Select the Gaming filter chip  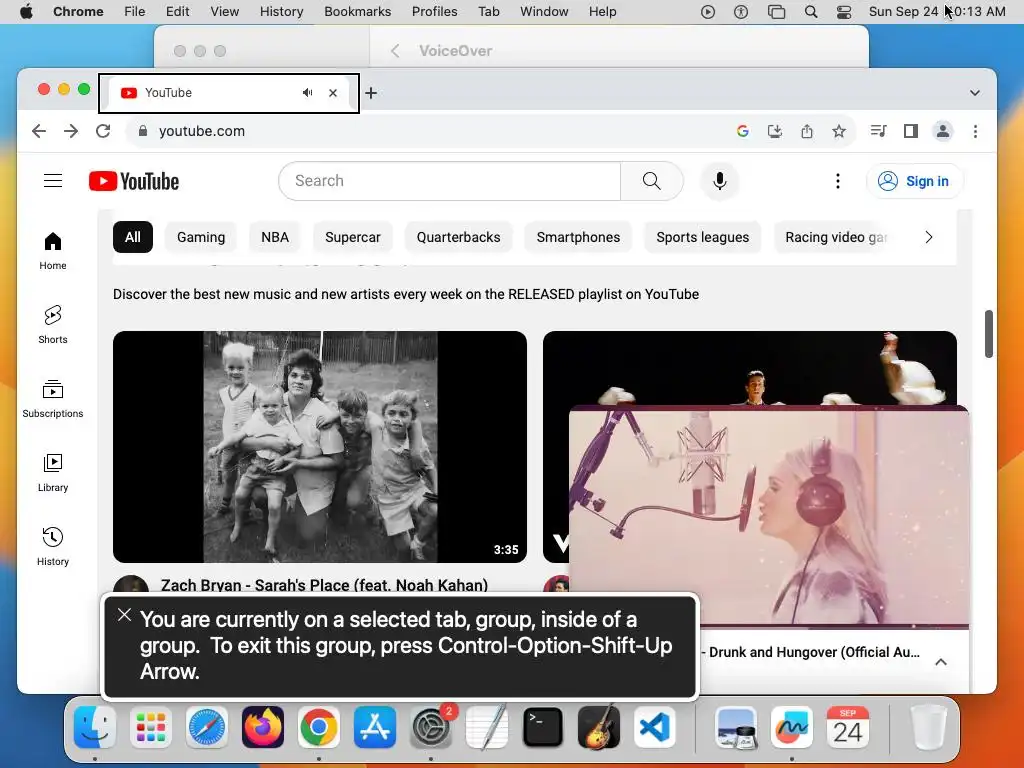(x=201, y=237)
